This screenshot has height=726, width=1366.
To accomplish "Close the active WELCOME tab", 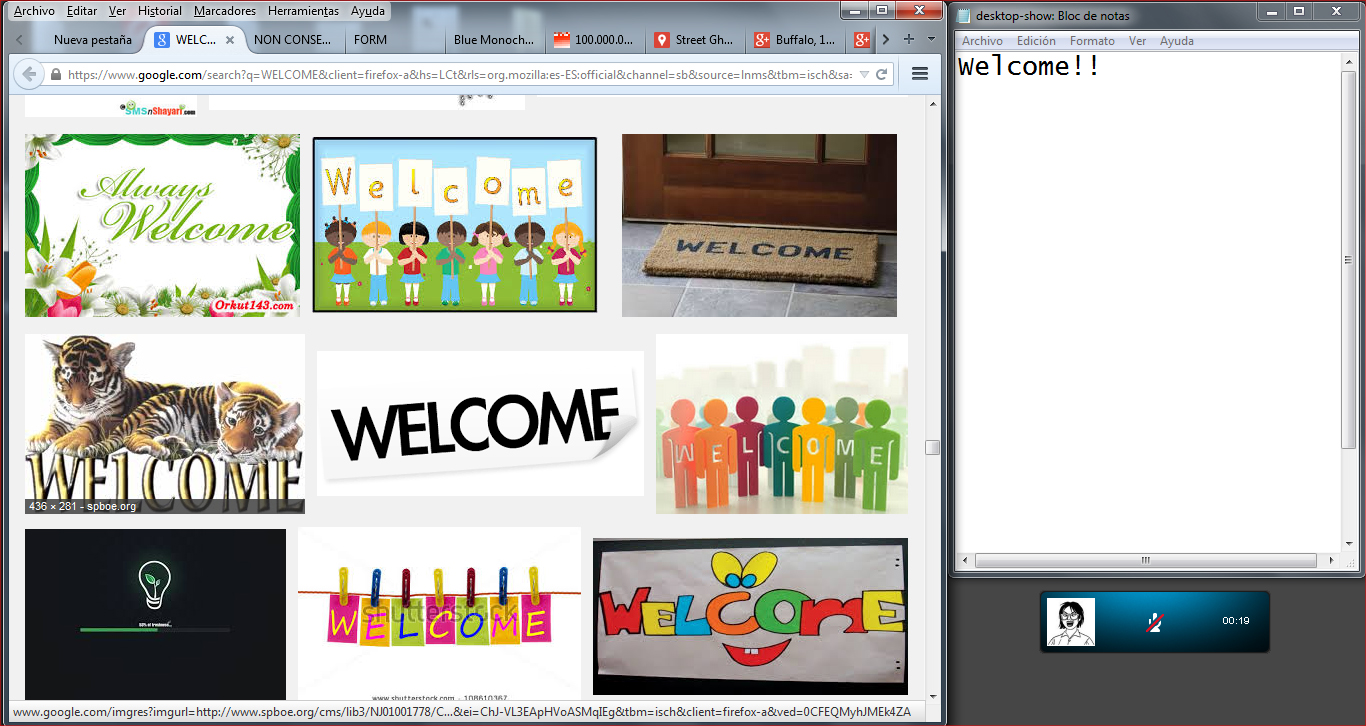I will pyautogui.click(x=230, y=40).
